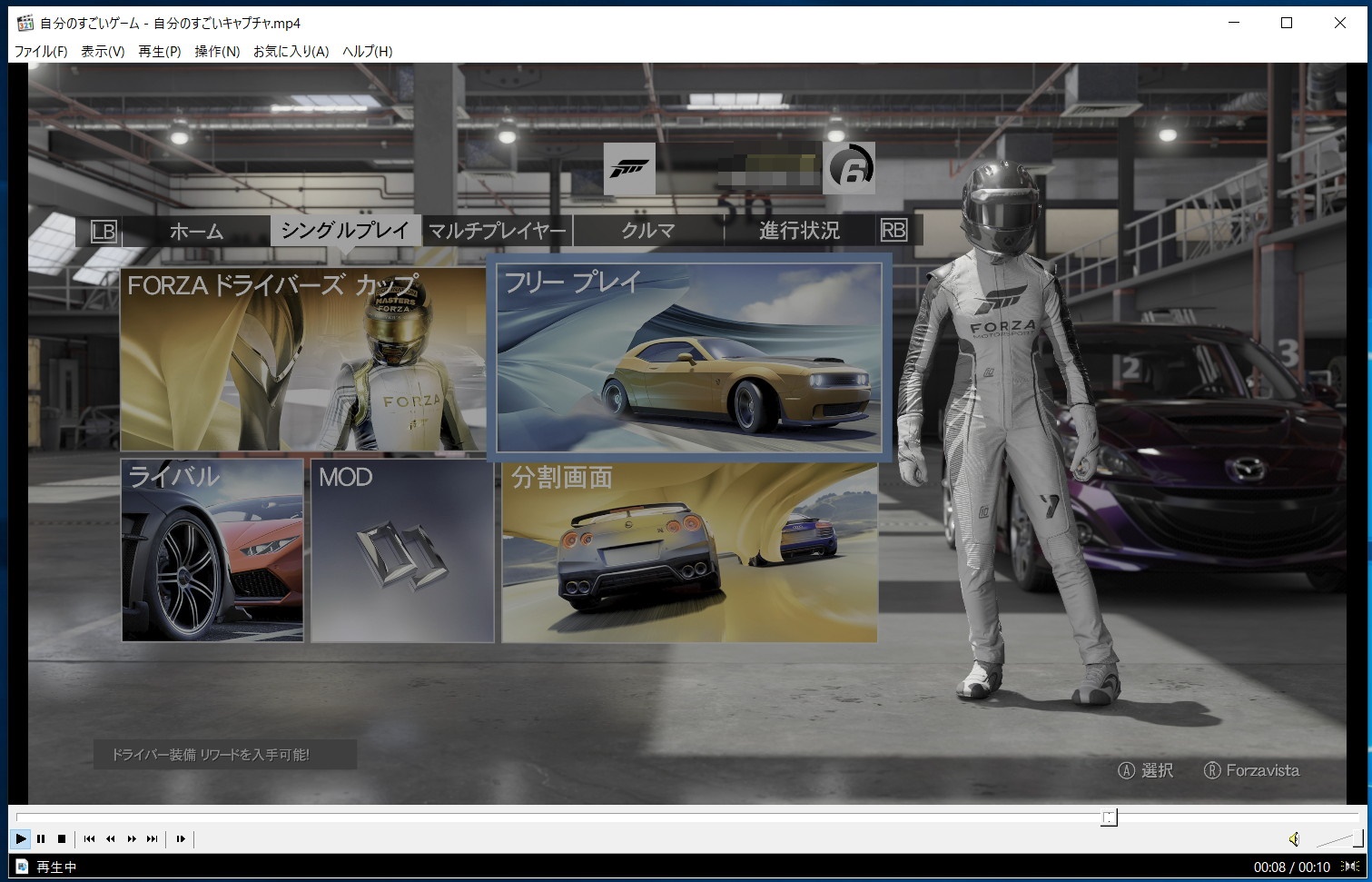Open the MOD tile

coord(403,550)
